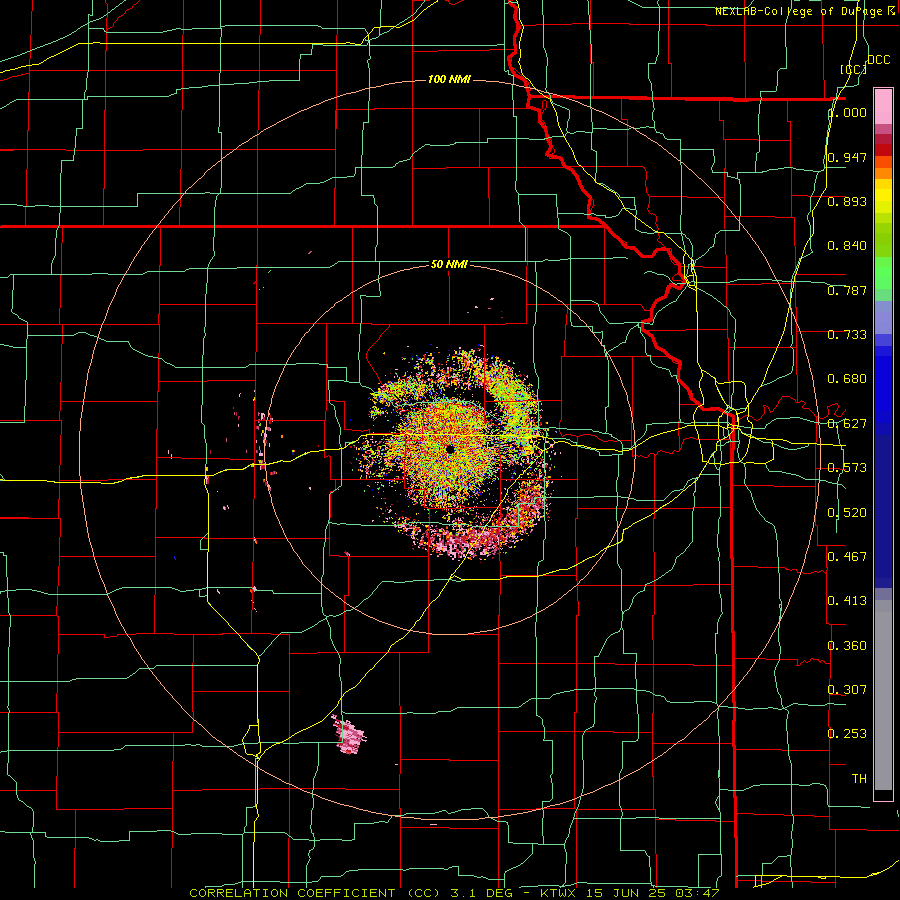Select the 0.840 legend value

pyautogui.click(x=847, y=246)
